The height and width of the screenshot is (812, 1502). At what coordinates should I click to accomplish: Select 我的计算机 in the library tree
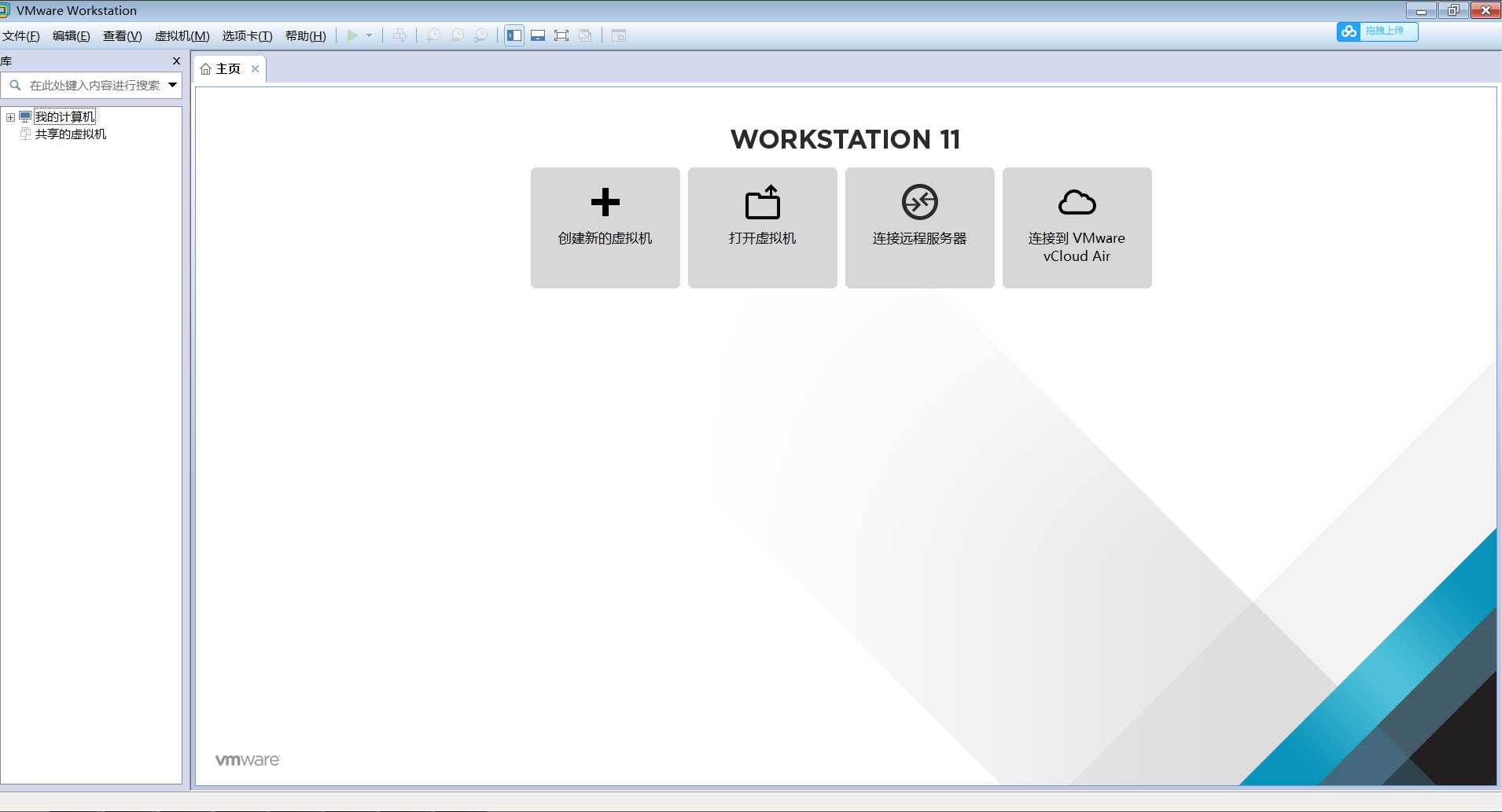(64, 117)
